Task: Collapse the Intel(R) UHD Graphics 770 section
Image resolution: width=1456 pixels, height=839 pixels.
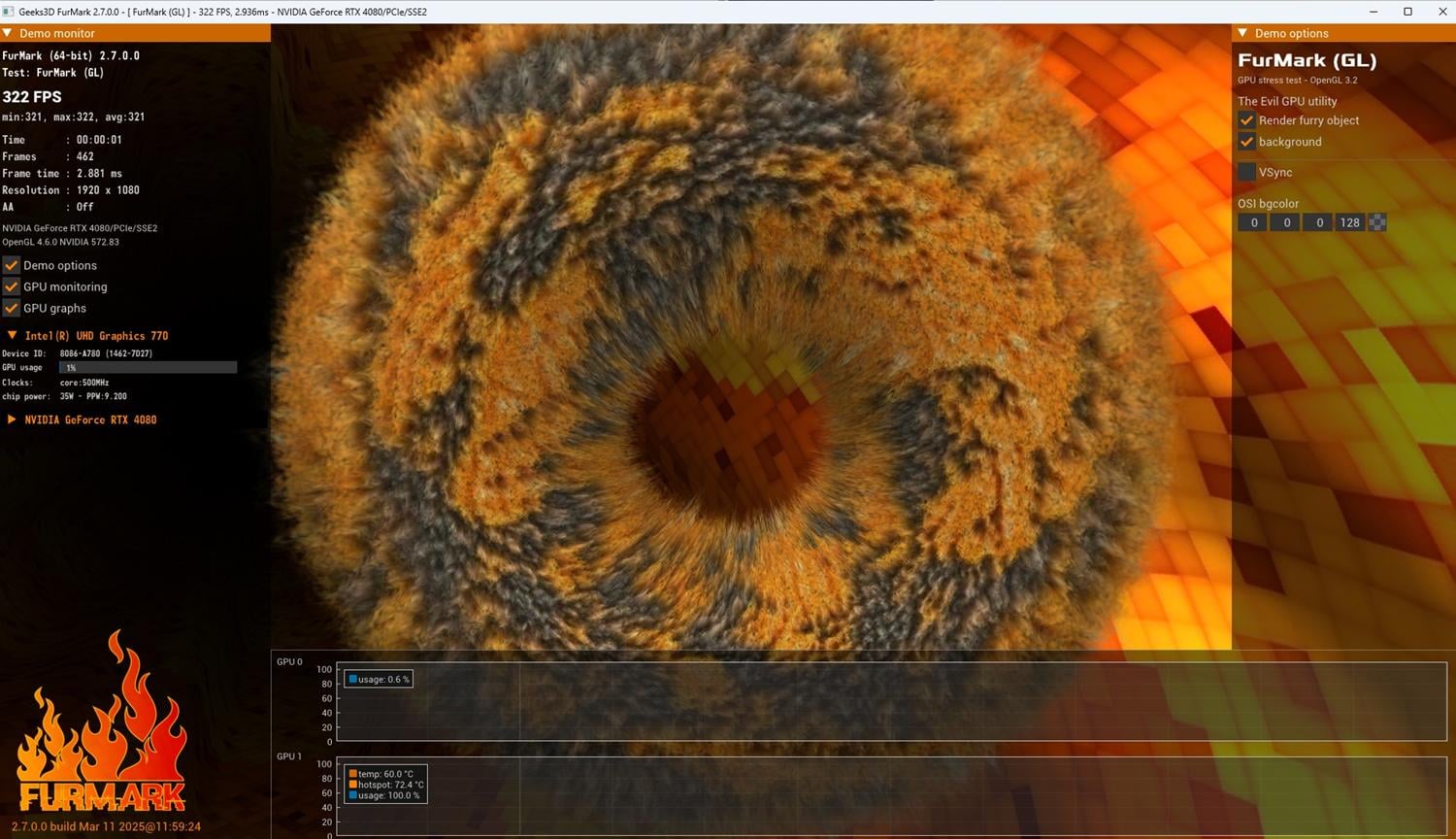Action: pos(12,336)
